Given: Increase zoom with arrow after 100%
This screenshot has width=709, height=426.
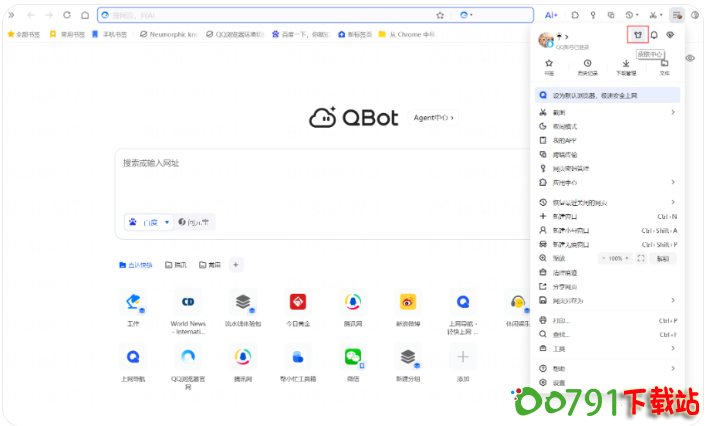Looking at the screenshot, I should (629, 258).
